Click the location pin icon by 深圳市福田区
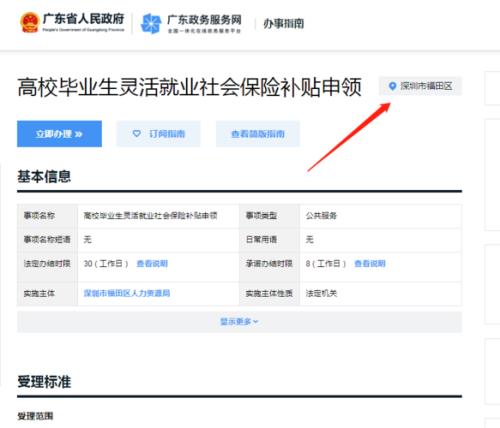The width and height of the screenshot is (500, 428). coord(392,86)
